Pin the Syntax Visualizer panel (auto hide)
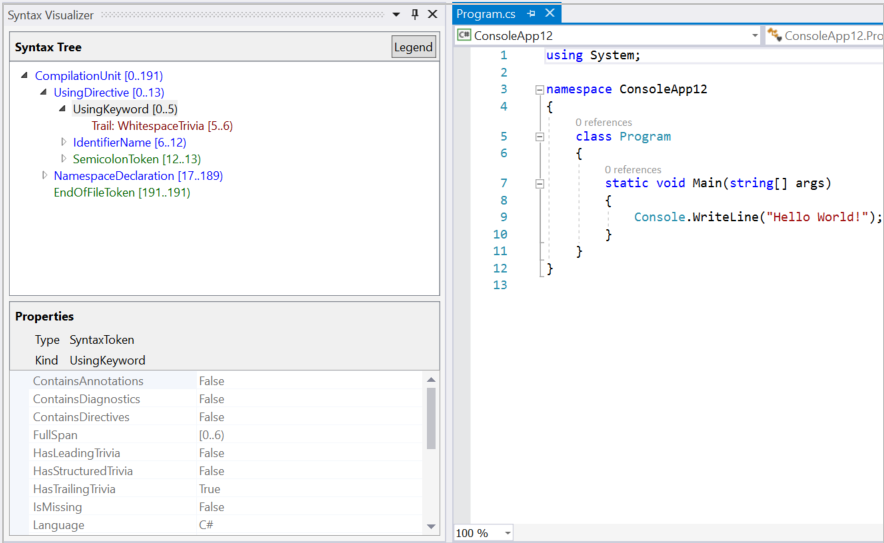 (x=415, y=14)
